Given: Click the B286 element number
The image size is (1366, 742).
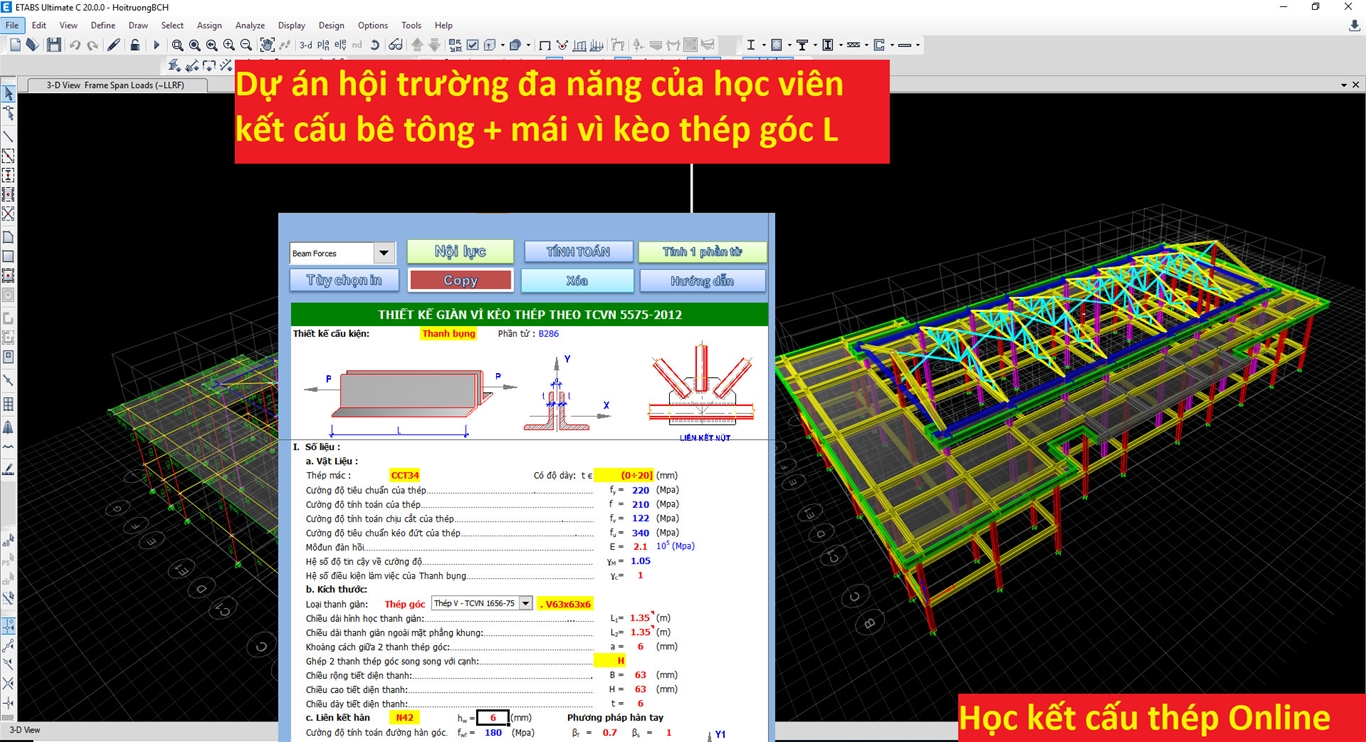Looking at the screenshot, I should point(549,334).
